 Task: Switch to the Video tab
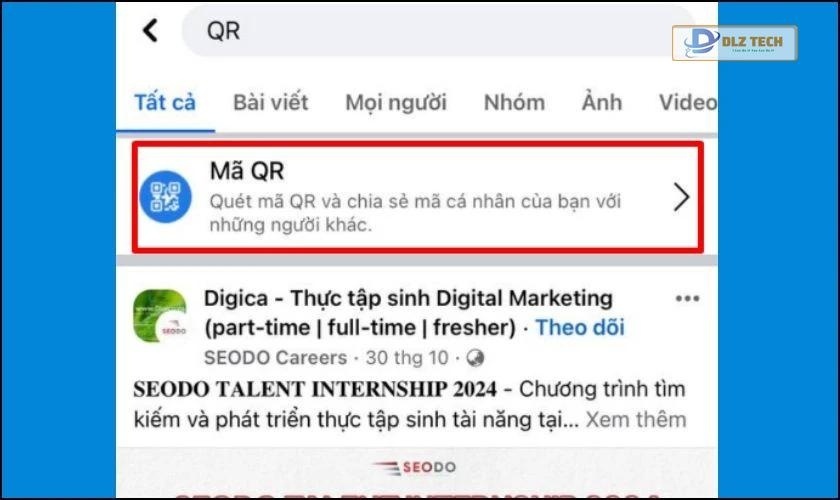(x=688, y=102)
